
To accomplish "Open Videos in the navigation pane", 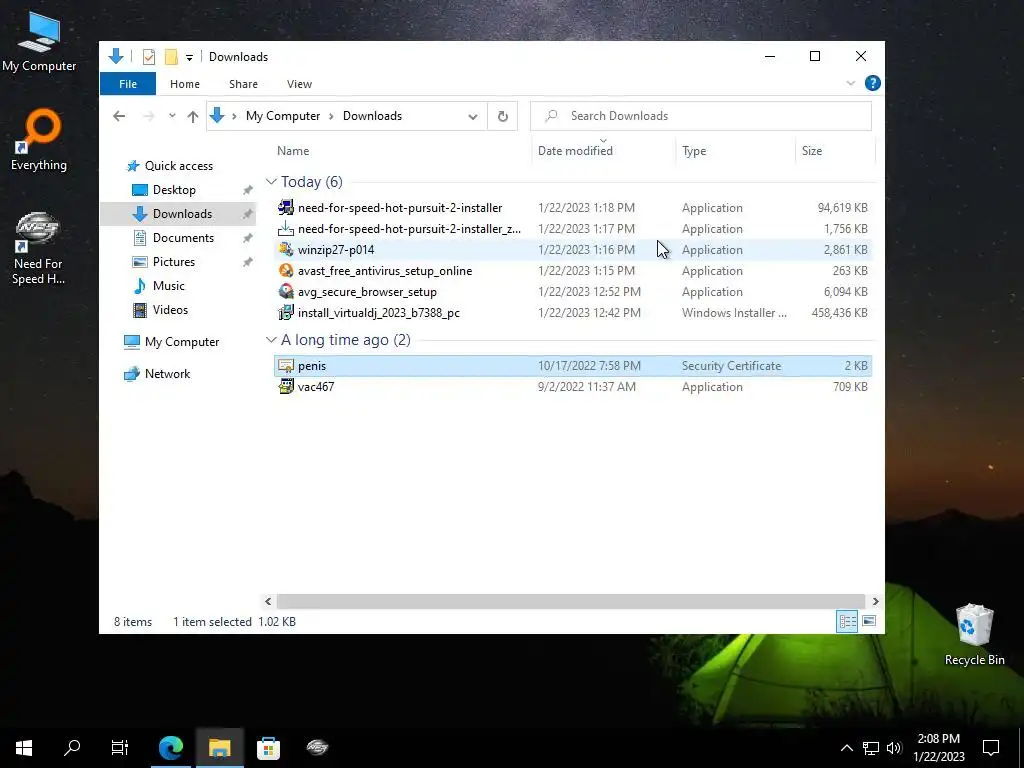I will point(170,310).
